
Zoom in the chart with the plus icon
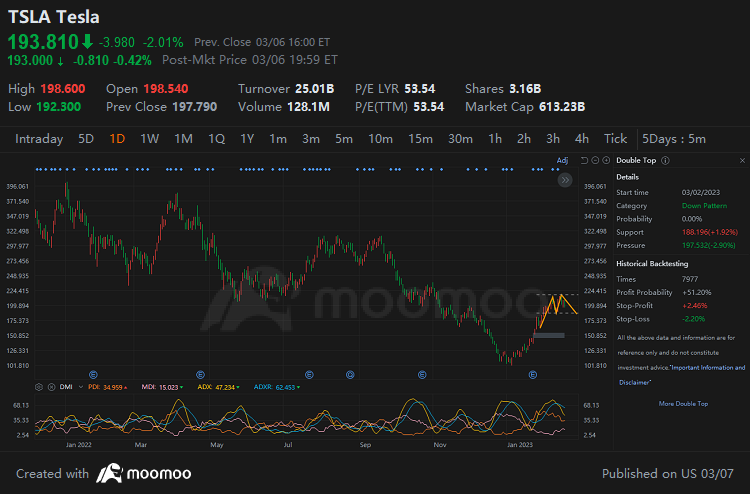pyautogui.click(x=606, y=160)
